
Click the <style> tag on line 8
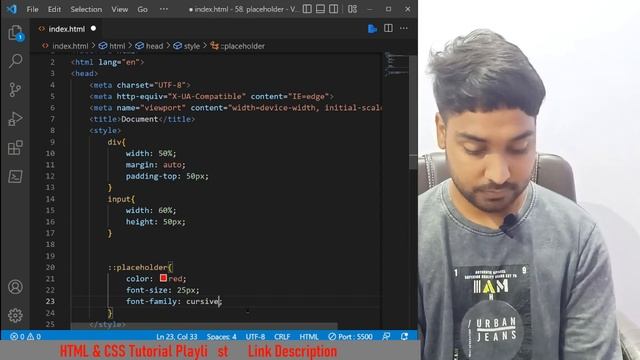point(105,131)
